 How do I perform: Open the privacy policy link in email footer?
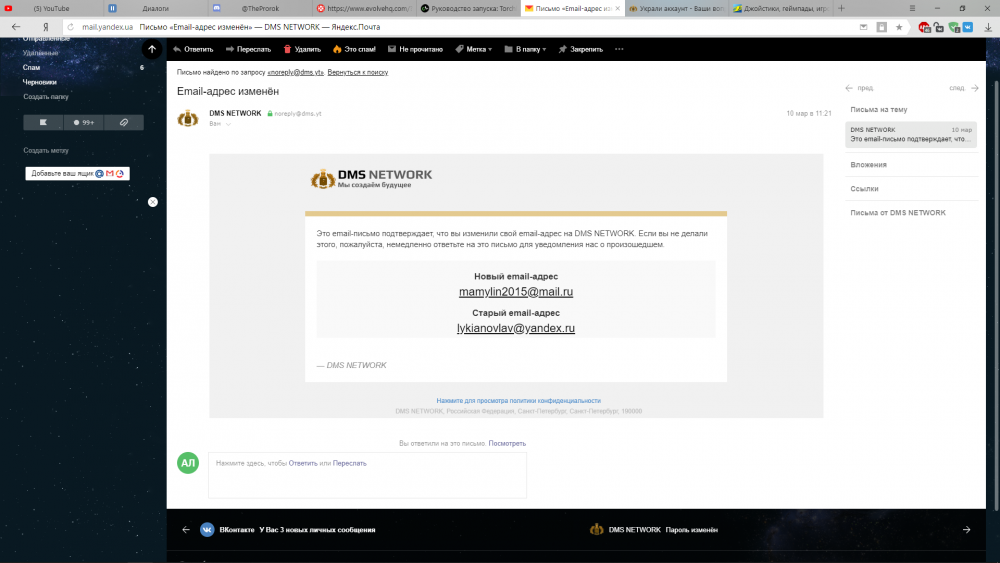tap(518, 400)
